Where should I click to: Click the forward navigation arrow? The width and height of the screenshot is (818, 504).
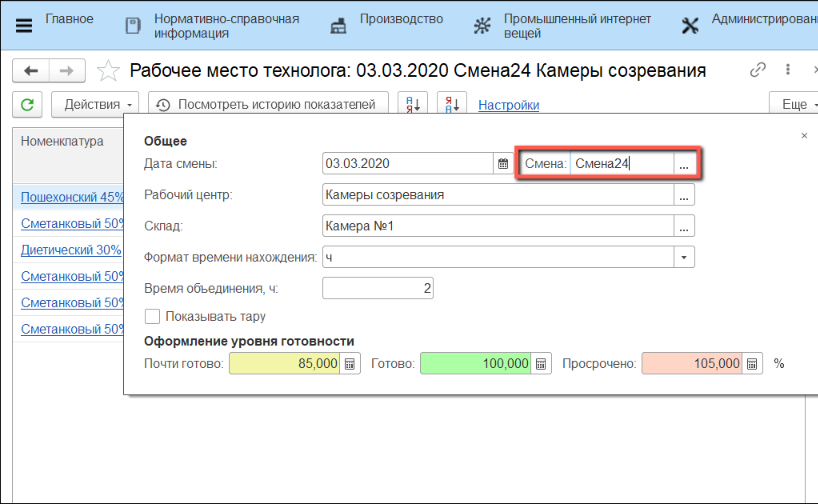[66, 71]
